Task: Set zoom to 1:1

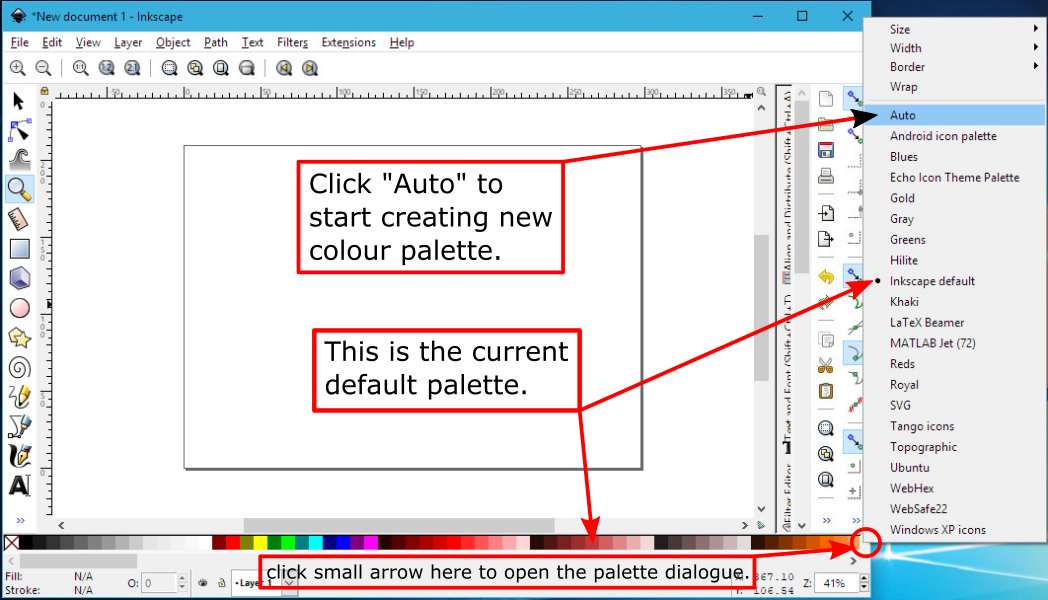Action: click(80, 68)
